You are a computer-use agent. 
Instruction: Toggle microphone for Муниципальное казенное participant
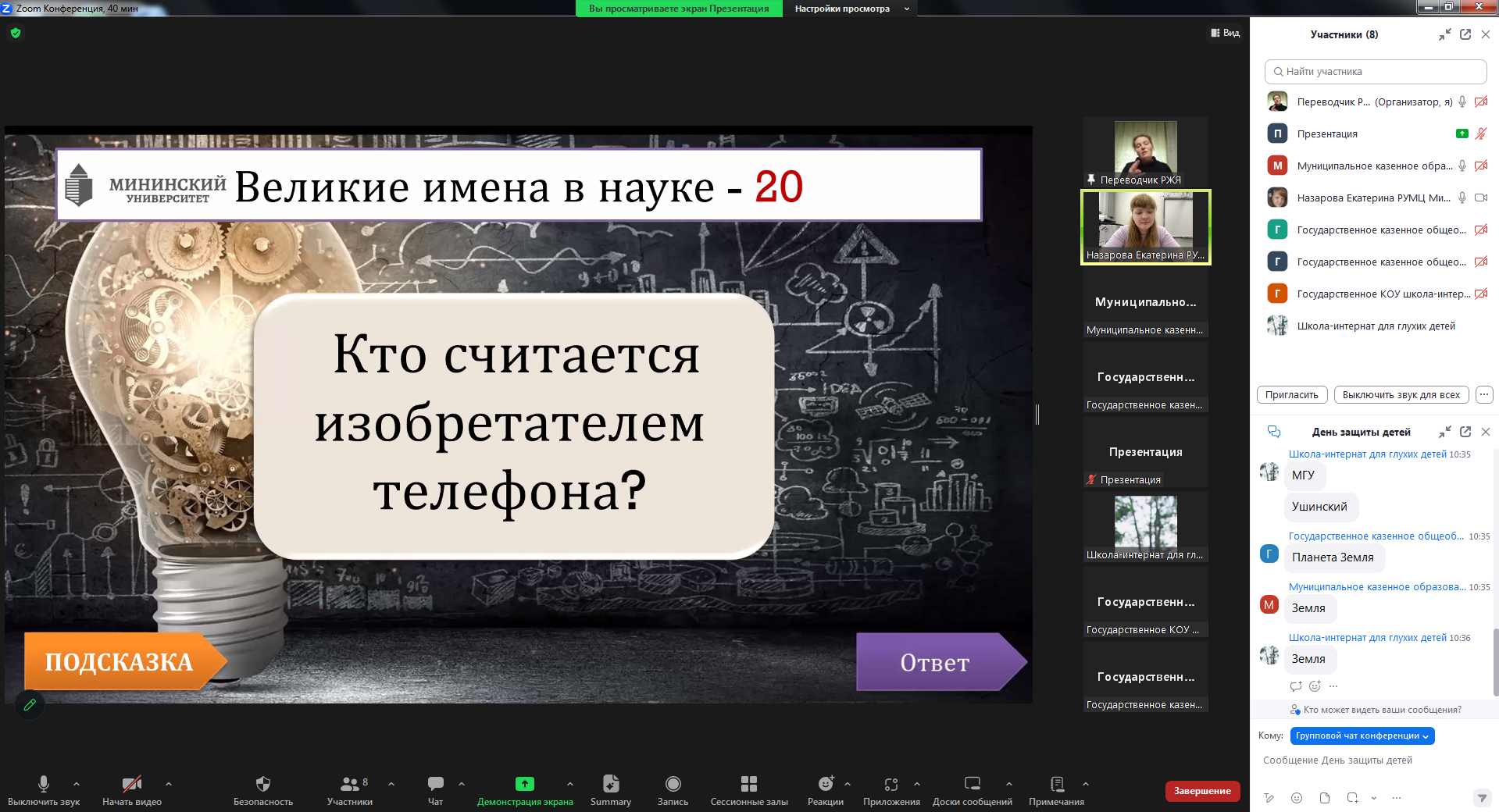click(x=1462, y=166)
